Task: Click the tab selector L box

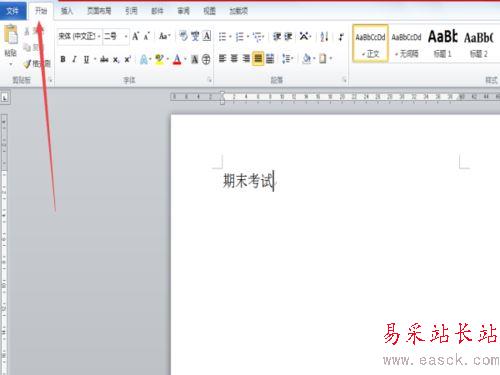Action: point(5,98)
